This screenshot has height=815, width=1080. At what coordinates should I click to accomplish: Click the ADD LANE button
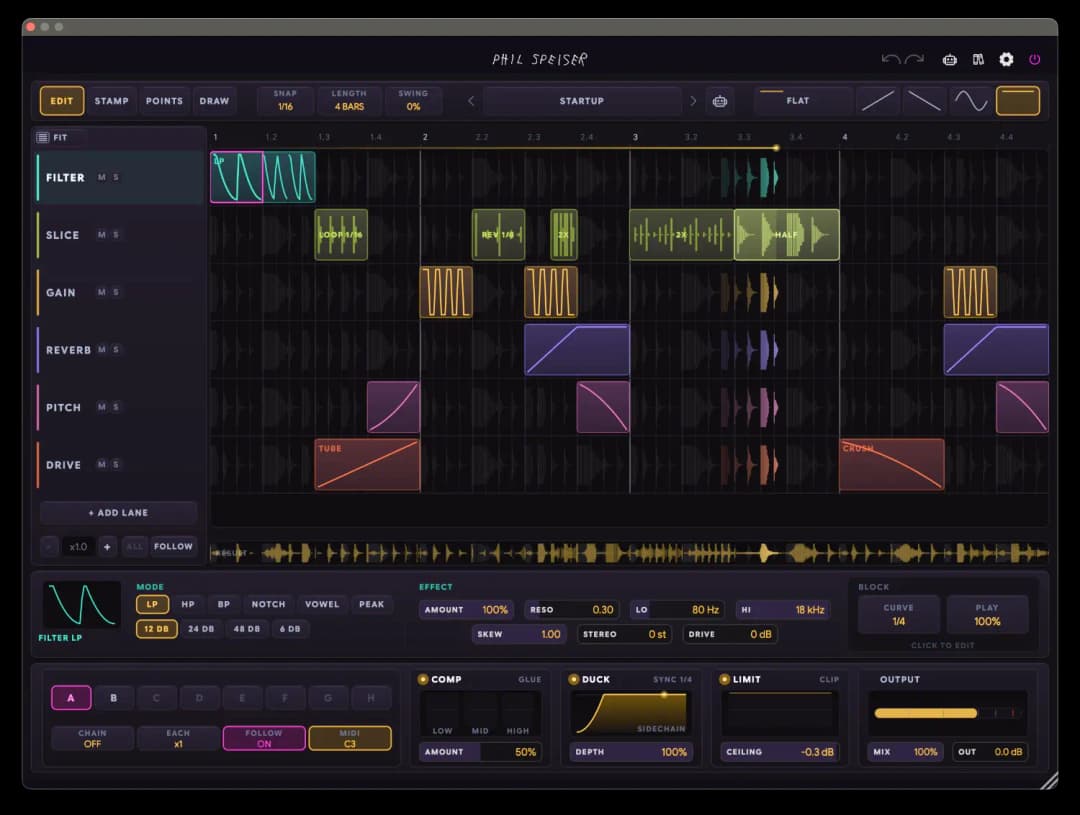coord(118,513)
